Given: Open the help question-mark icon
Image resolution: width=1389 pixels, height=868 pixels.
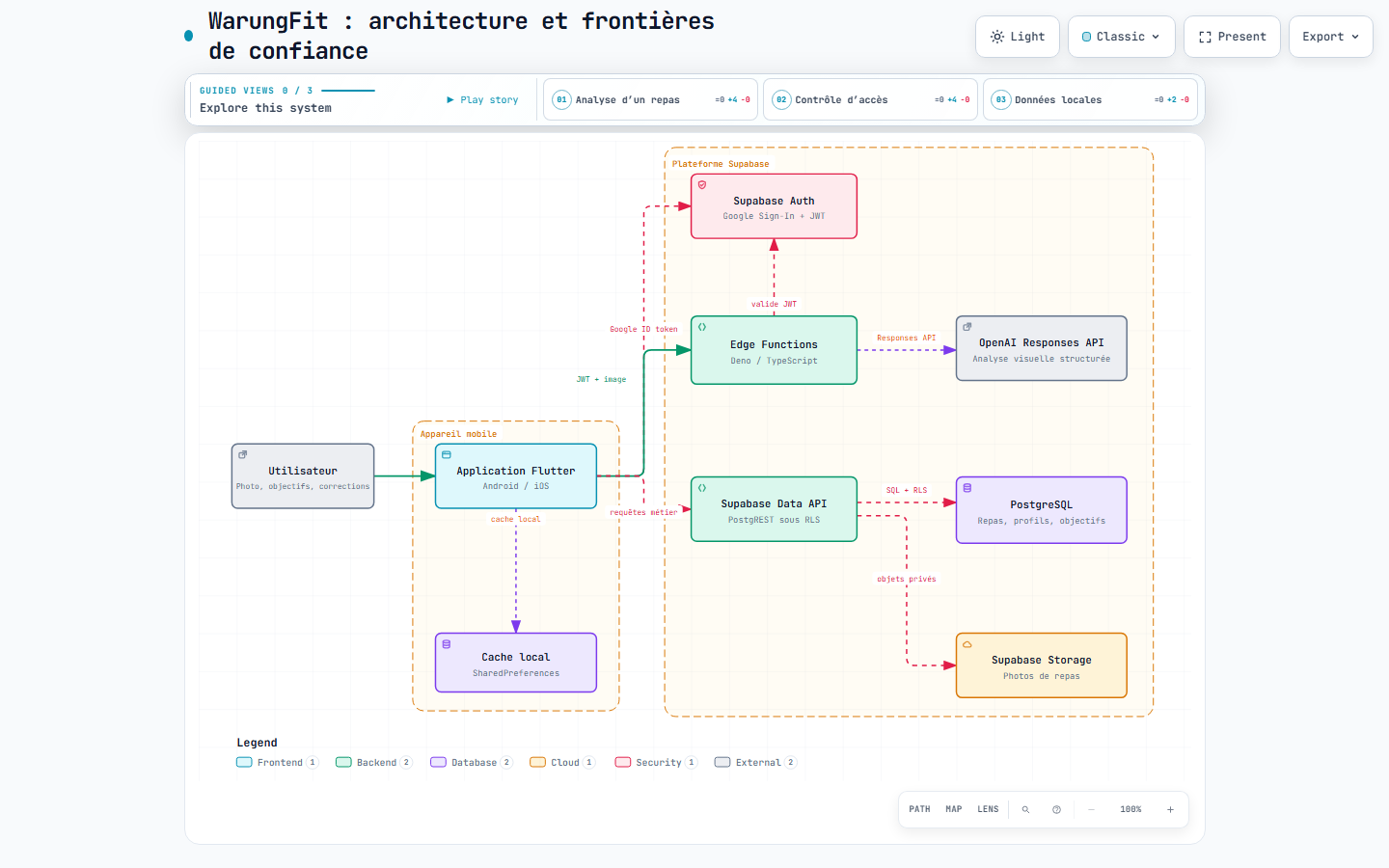Looking at the screenshot, I should 1056,810.
